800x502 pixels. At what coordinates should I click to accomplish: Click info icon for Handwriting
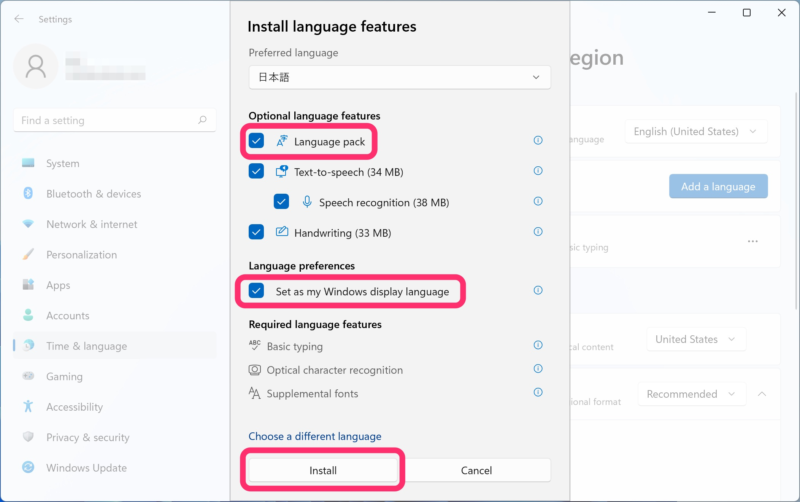(538, 232)
